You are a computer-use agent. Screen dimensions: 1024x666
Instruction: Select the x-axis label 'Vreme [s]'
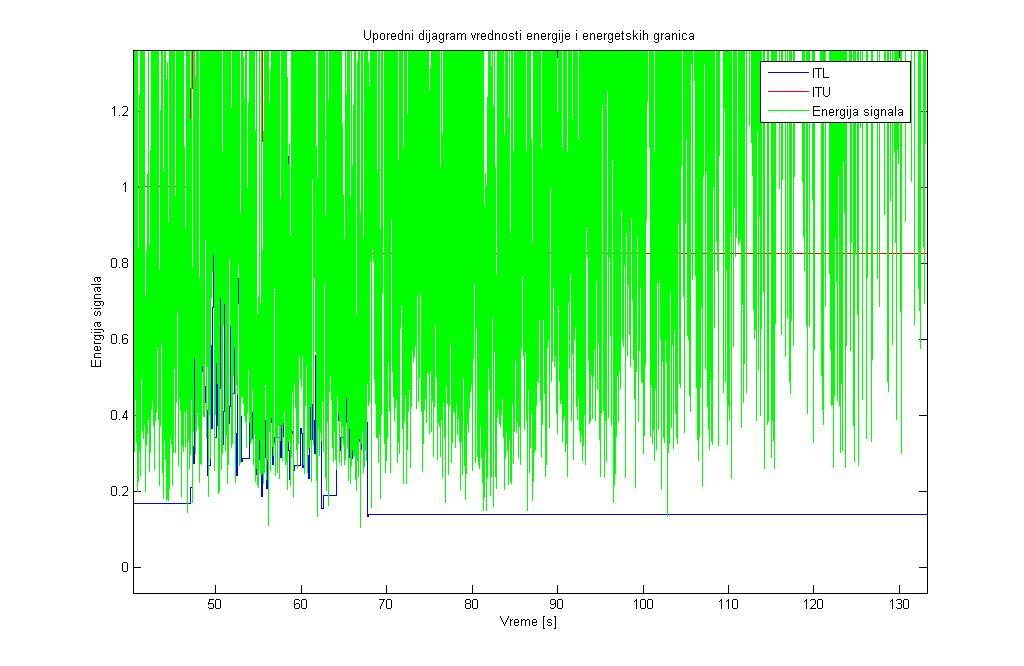tap(528, 621)
